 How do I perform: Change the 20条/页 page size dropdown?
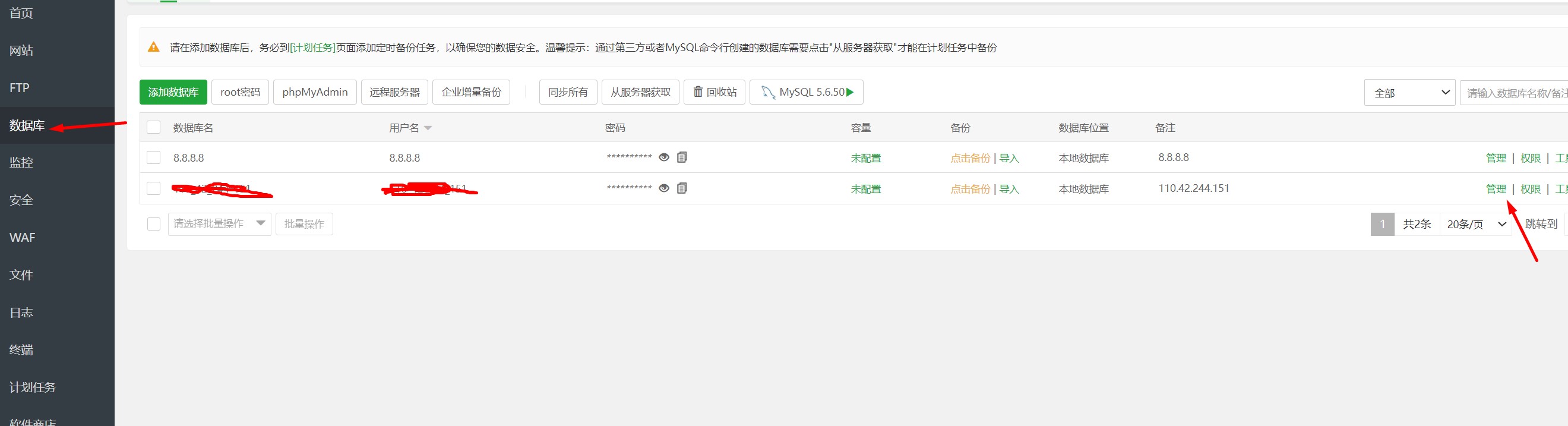coord(1475,225)
